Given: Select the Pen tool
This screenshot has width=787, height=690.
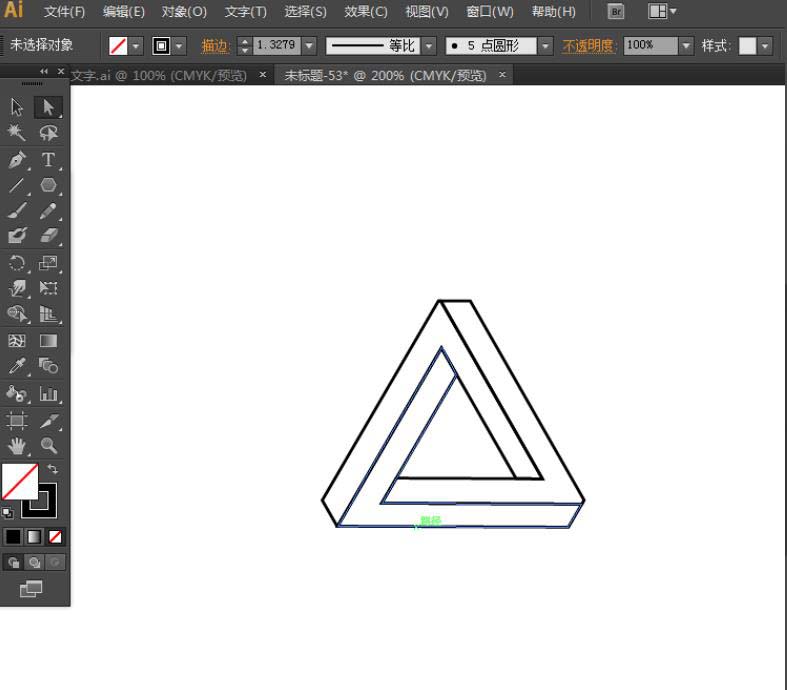Looking at the screenshot, I should pyautogui.click(x=17, y=160).
